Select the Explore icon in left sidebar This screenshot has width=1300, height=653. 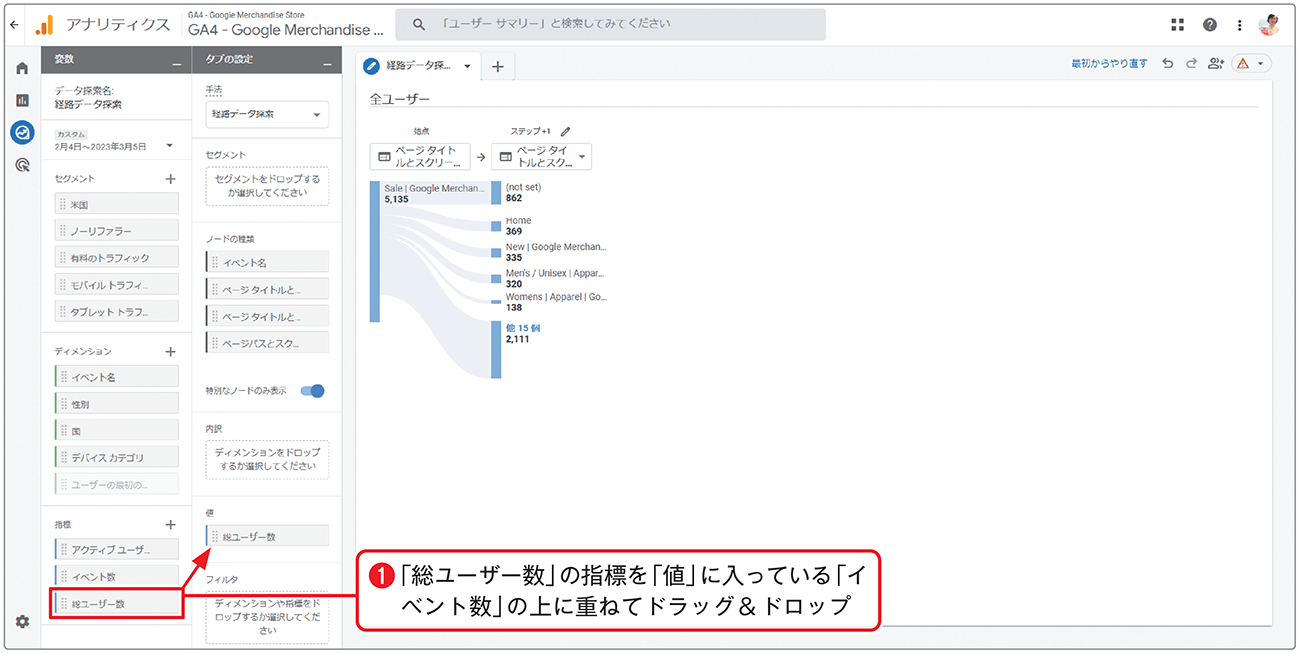point(22,133)
